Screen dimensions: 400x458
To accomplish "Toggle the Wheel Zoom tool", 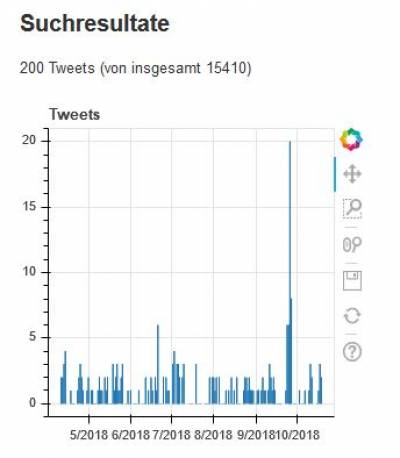I will pyautogui.click(x=352, y=245).
